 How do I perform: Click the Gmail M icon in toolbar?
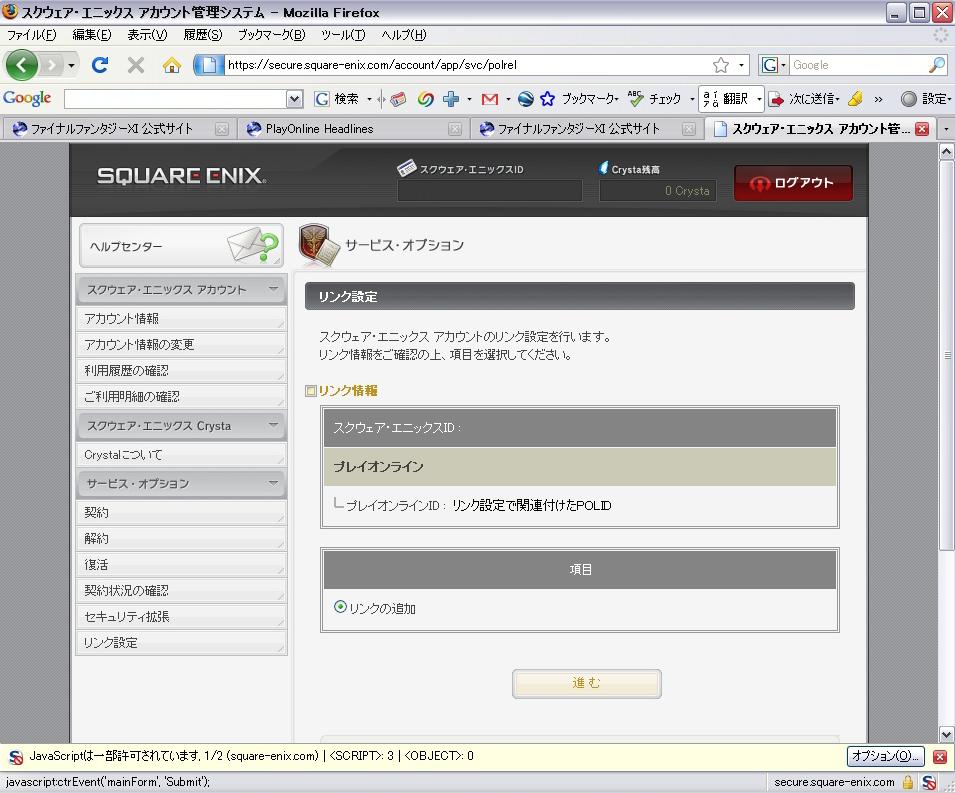(x=490, y=99)
